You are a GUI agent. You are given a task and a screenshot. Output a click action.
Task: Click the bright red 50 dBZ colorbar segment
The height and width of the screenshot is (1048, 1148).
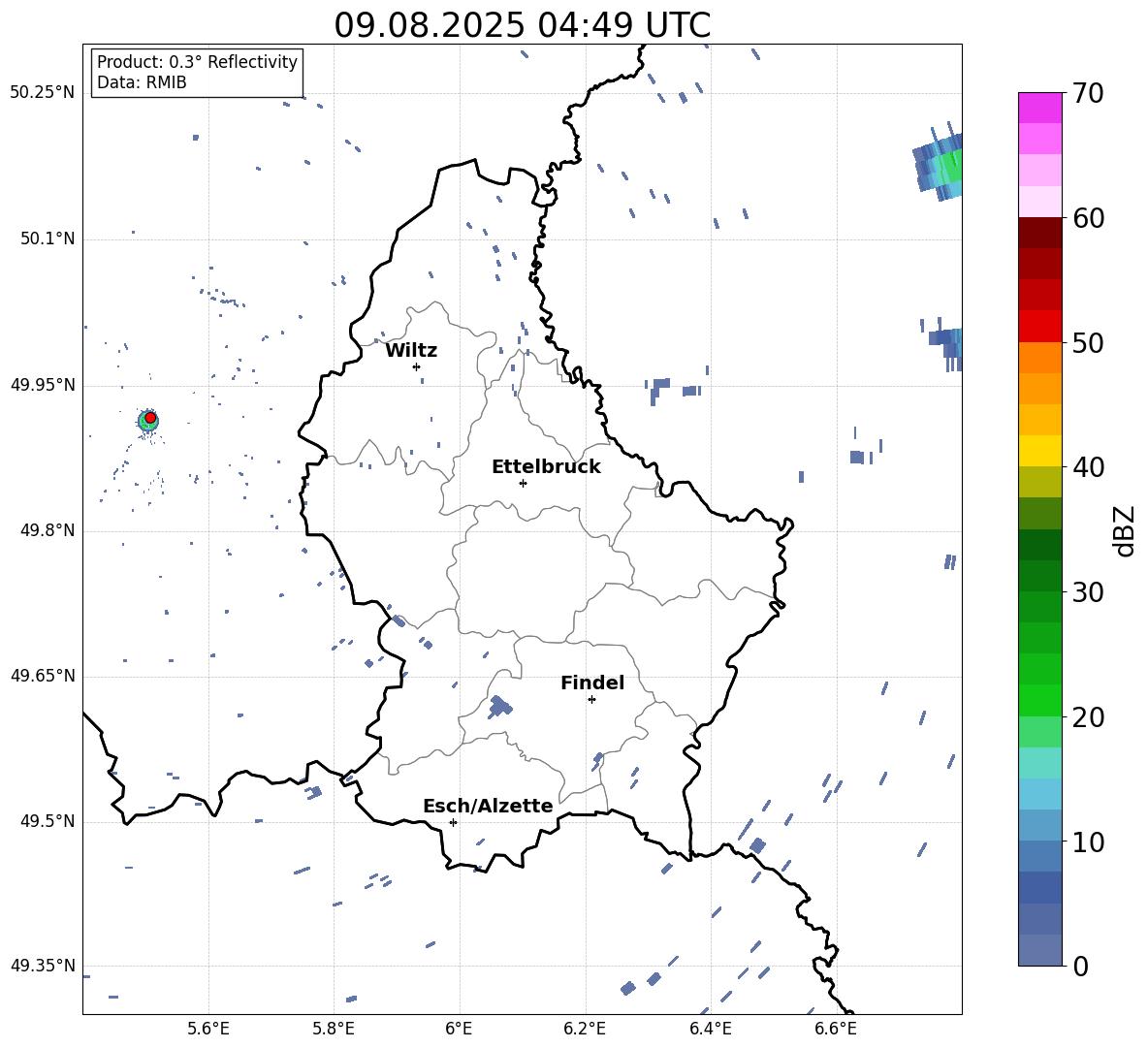click(1039, 326)
